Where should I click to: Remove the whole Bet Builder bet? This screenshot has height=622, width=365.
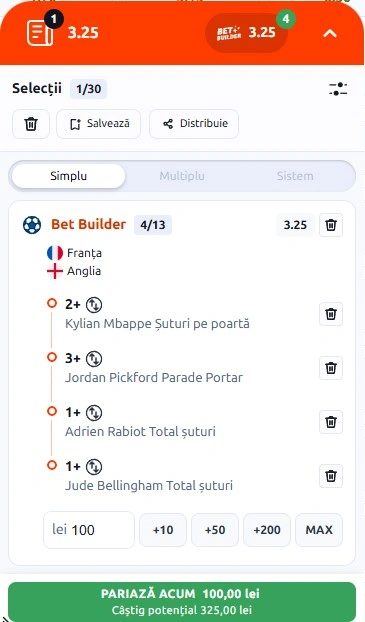click(331, 225)
